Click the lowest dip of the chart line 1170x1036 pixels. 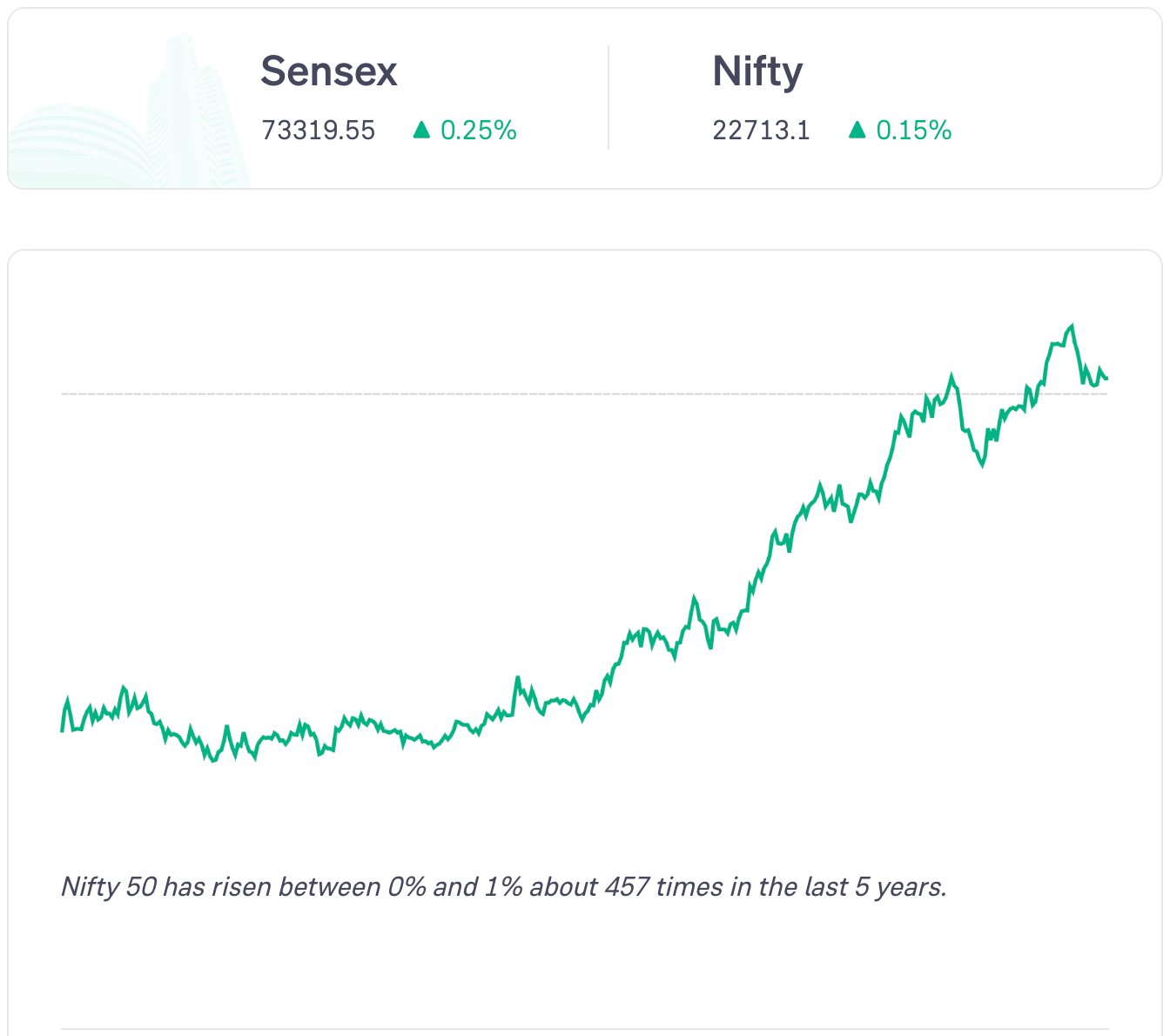213,761
